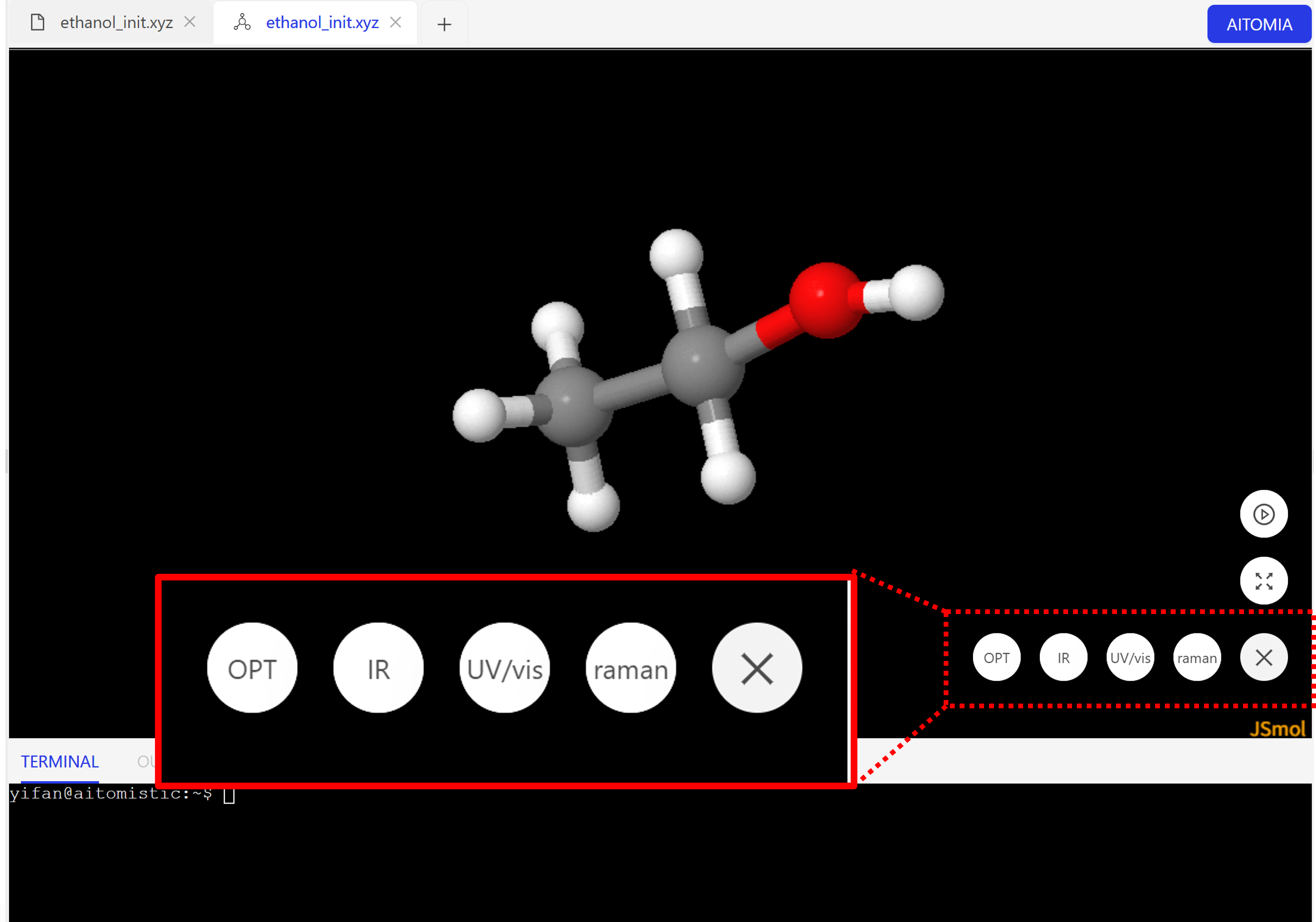Click the enlarged IR circle
The image size is (1316, 922).
pos(379,669)
